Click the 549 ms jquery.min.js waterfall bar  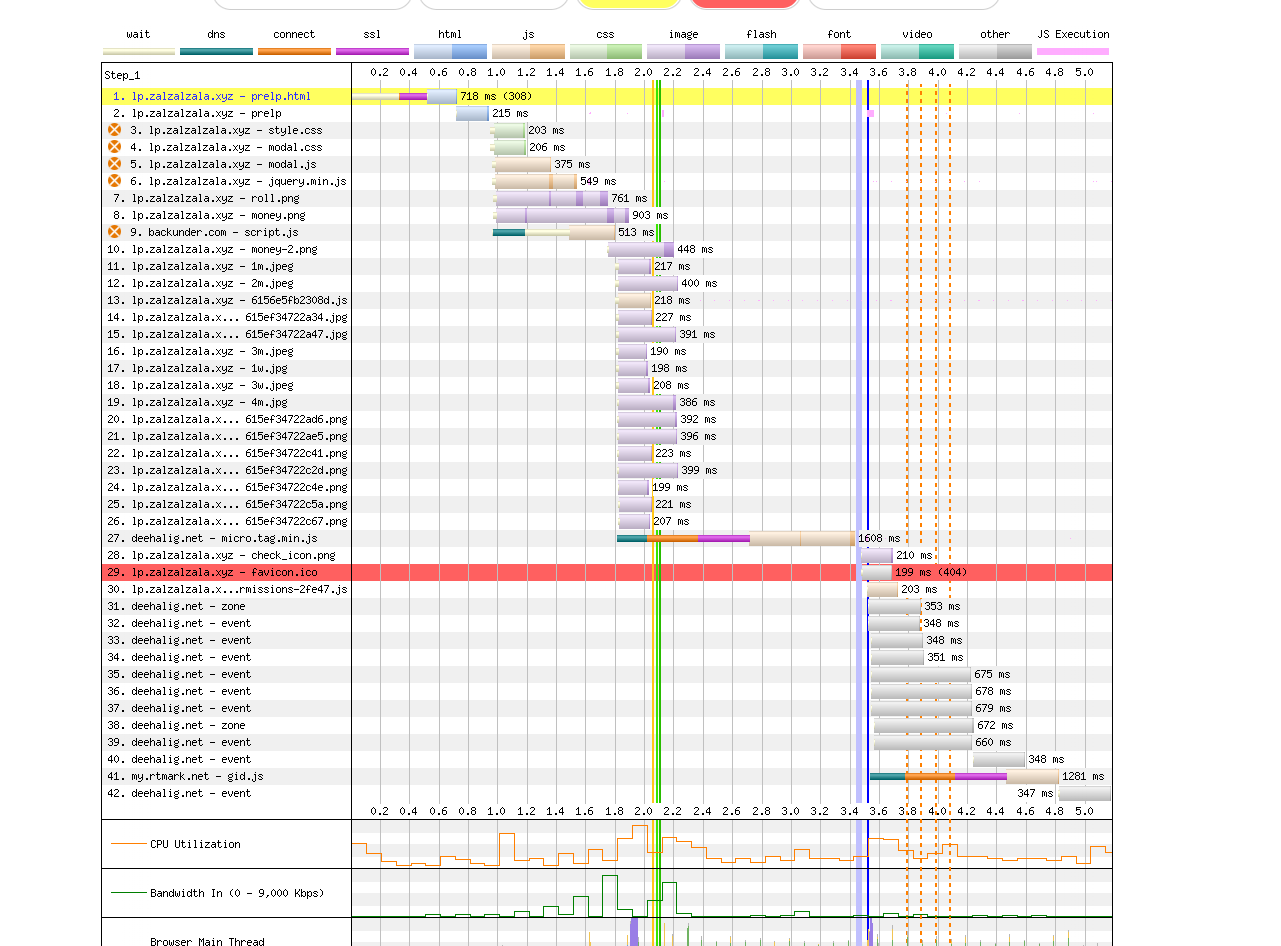(535, 182)
